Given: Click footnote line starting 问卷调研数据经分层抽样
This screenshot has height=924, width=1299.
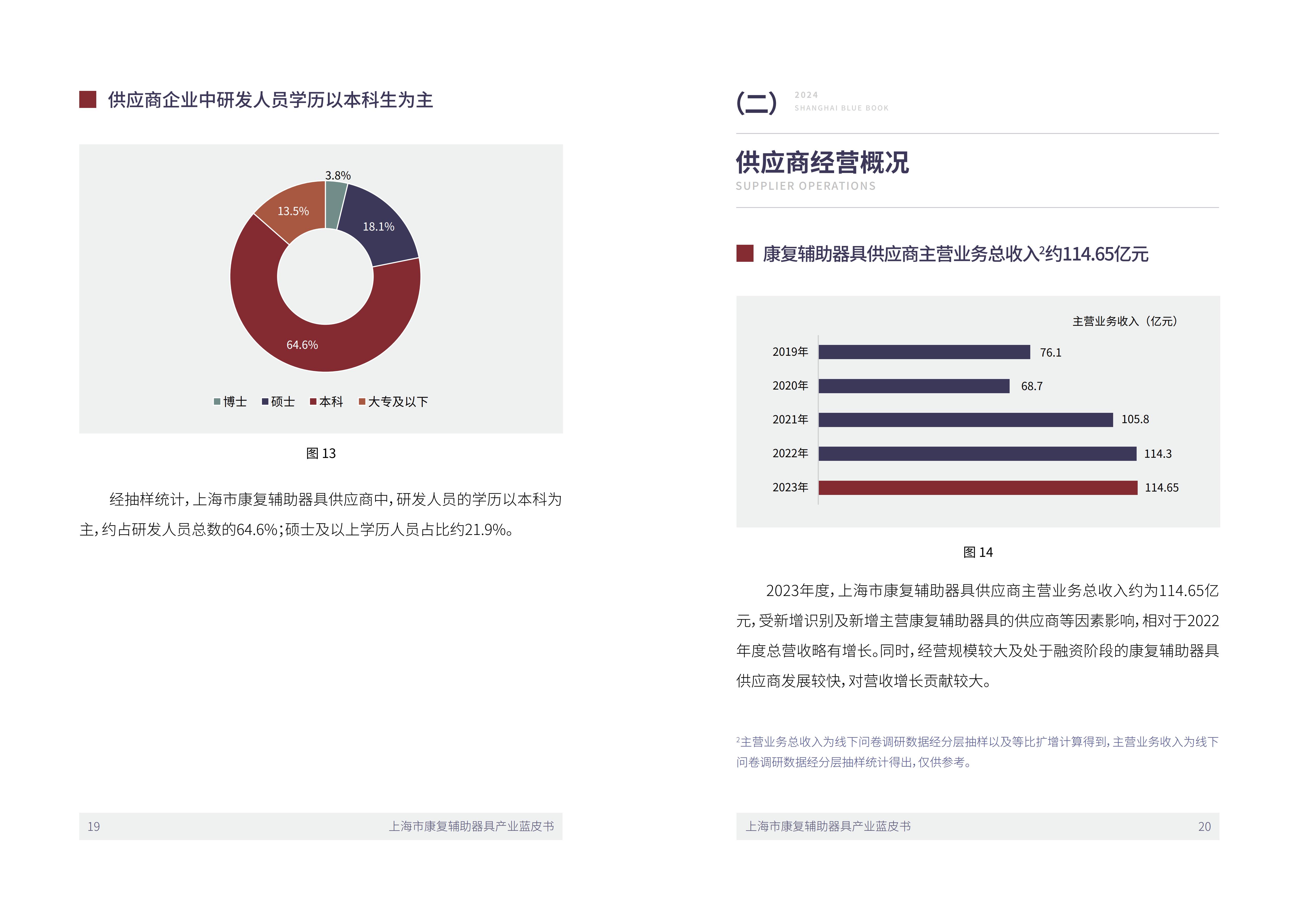Looking at the screenshot, I should pos(854,762).
